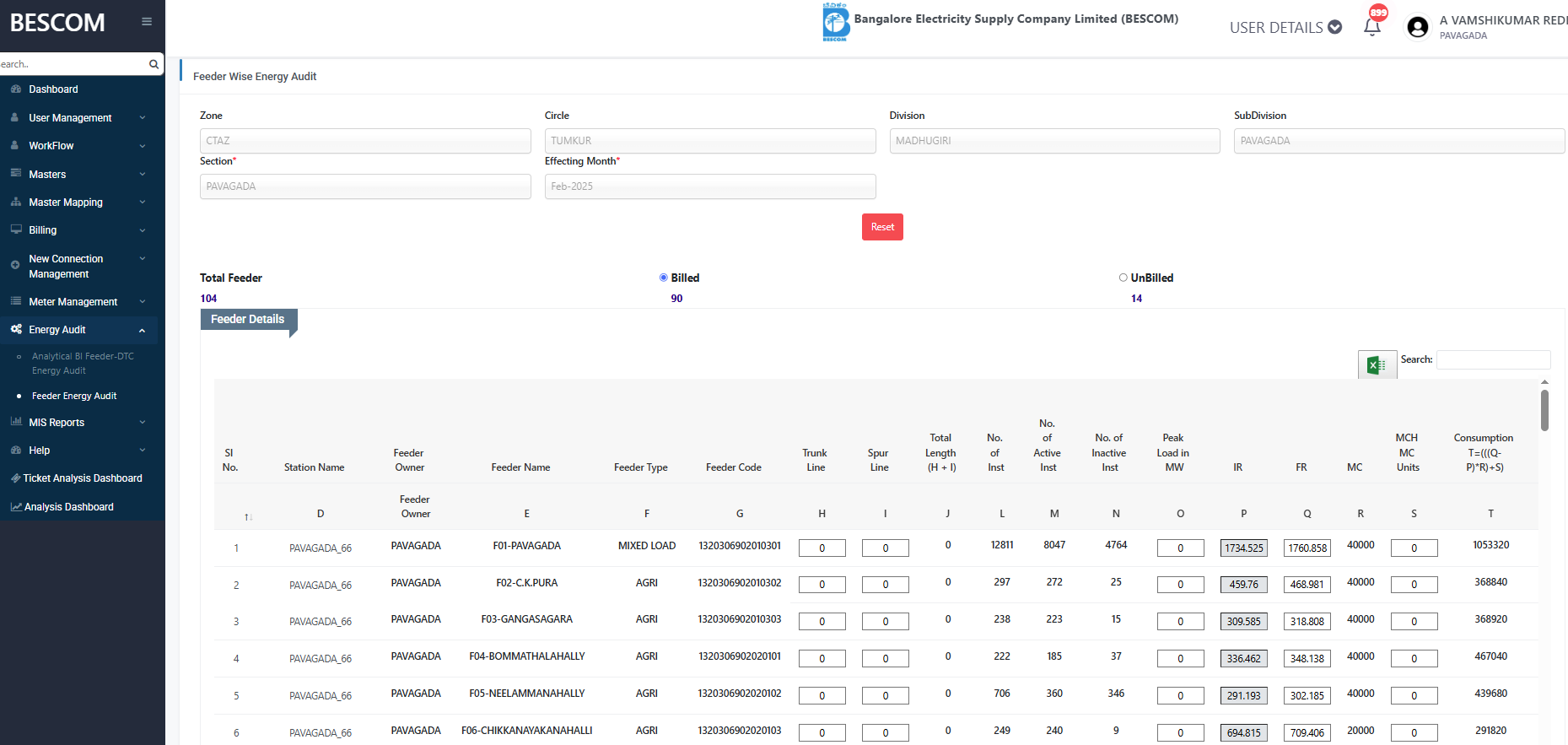Click the WorkFlow sidebar icon
The width and height of the screenshot is (1568, 745).
(x=15, y=145)
